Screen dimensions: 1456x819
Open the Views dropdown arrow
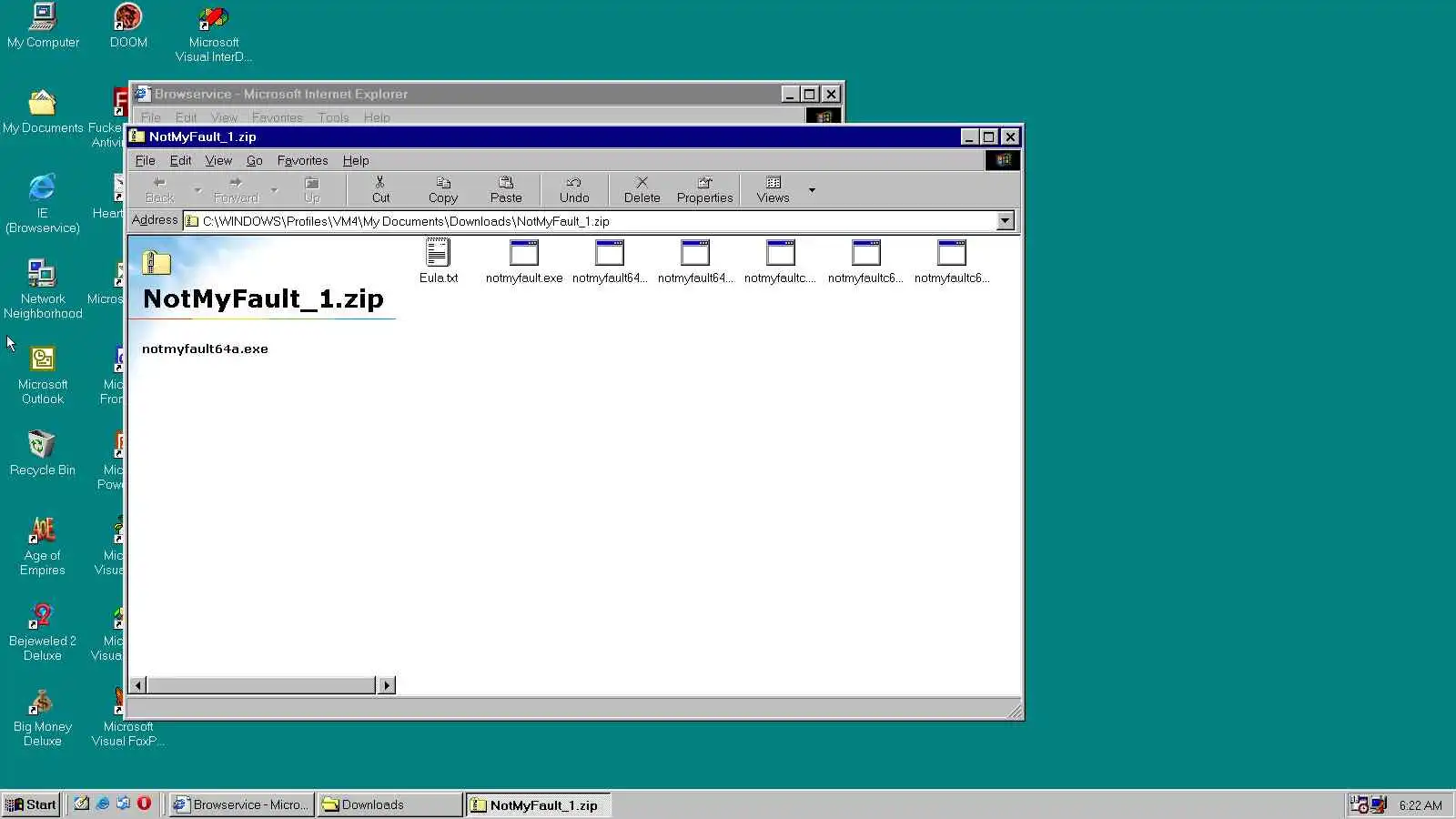[x=812, y=190]
